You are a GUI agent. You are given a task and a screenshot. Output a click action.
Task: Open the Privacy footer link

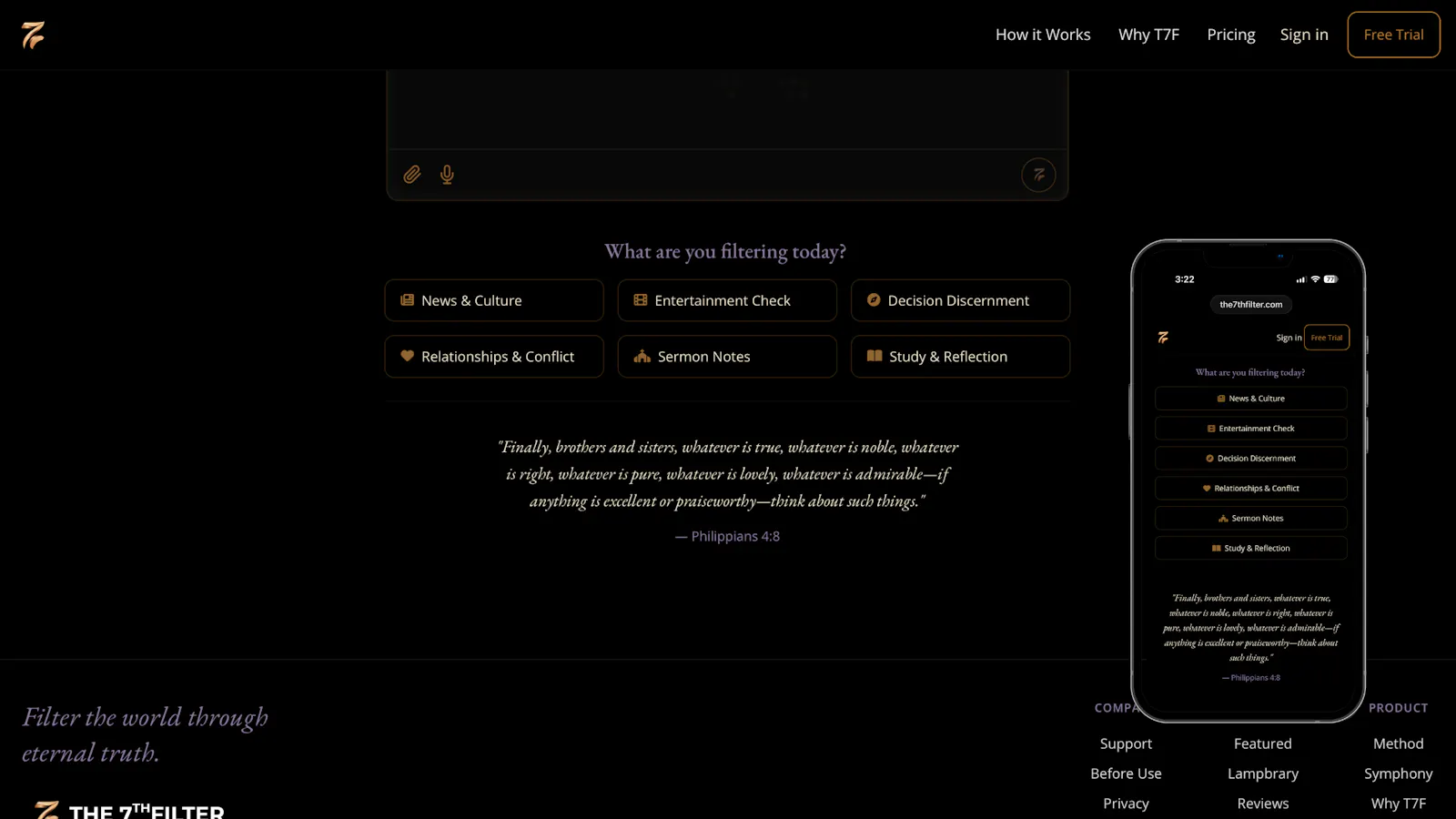(1126, 804)
